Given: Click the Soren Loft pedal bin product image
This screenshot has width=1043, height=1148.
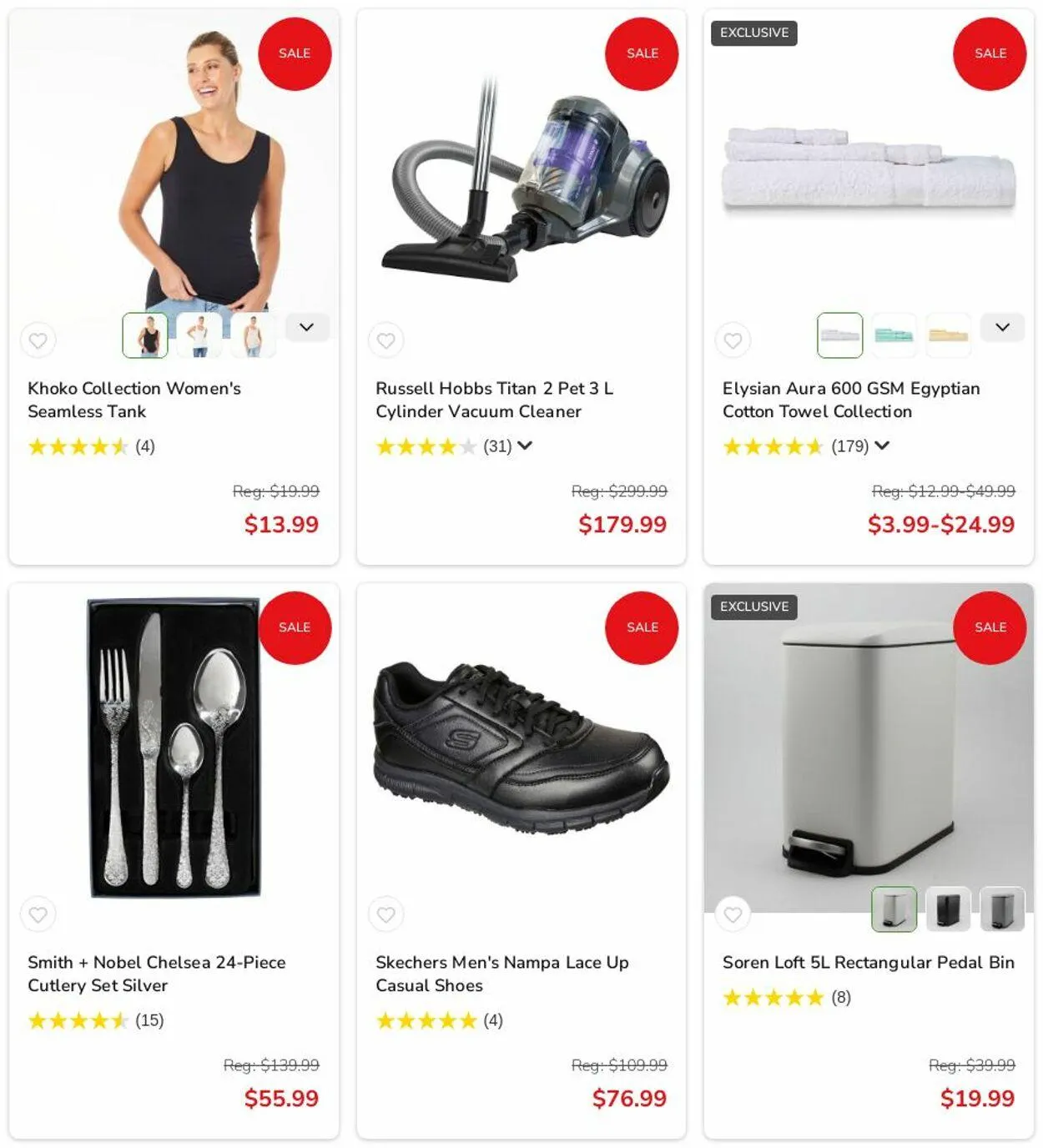Looking at the screenshot, I should point(869,748).
